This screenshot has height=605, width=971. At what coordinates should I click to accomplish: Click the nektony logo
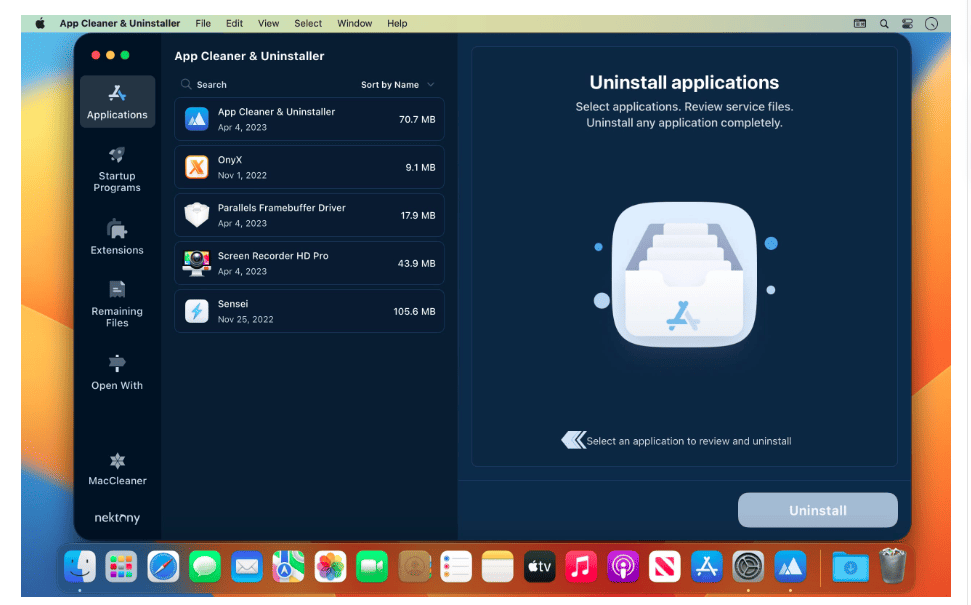click(x=117, y=518)
